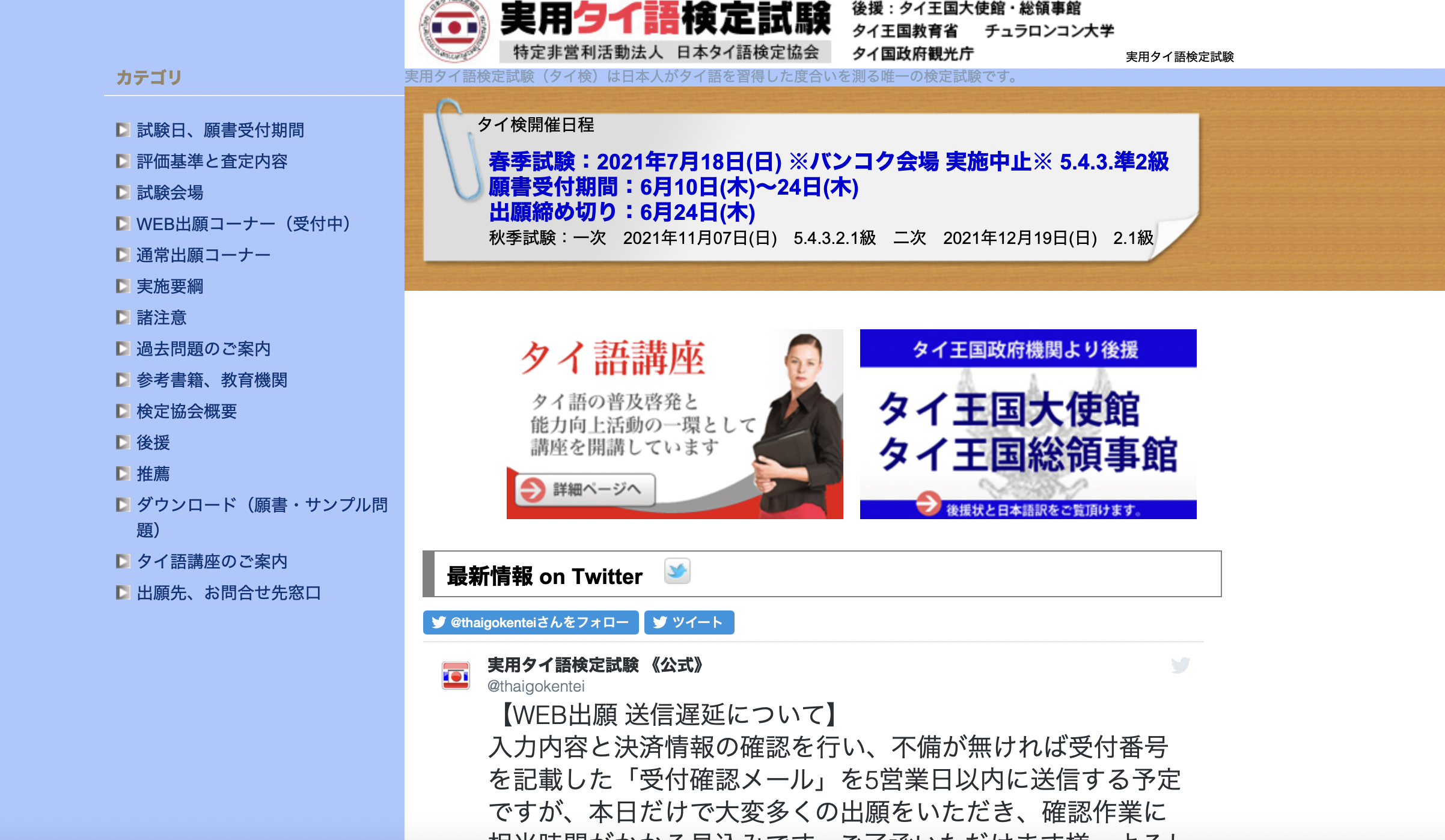Click the arrow icon beside 参考書籍、教育機関
Image resolution: width=1445 pixels, height=840 pixels.
pos(123,380)
